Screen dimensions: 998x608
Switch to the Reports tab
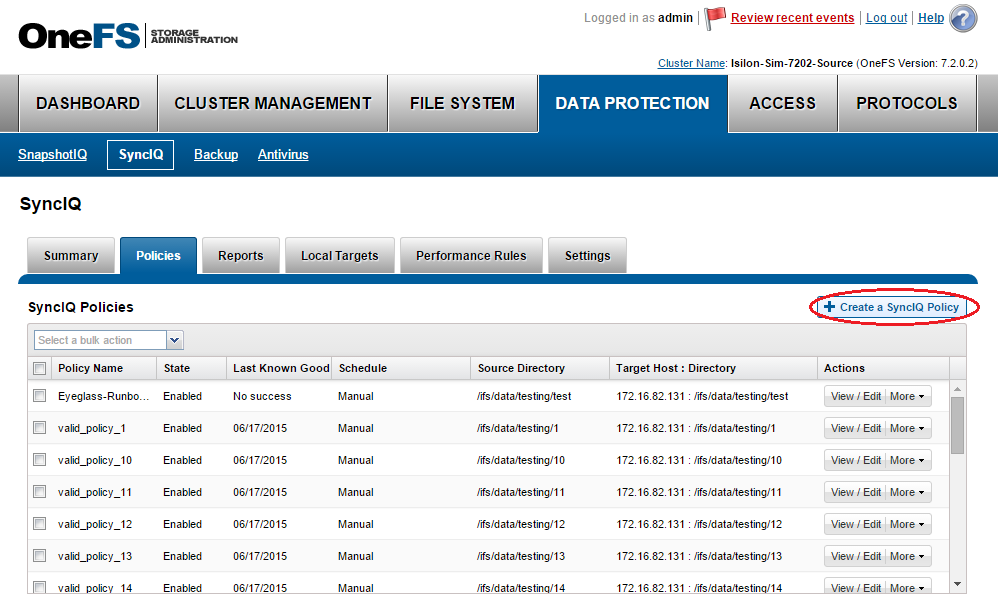(241, 255)
